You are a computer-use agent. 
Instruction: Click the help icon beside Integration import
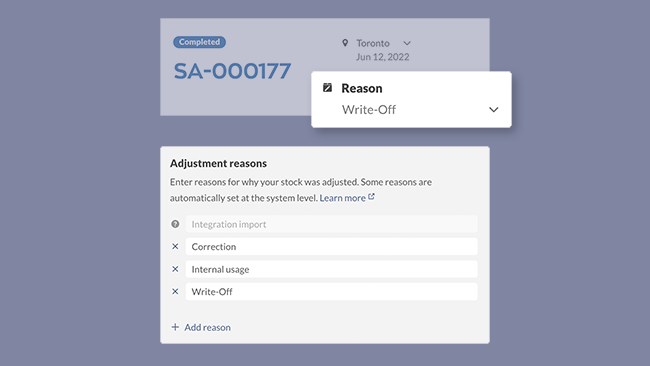[175, 224]
